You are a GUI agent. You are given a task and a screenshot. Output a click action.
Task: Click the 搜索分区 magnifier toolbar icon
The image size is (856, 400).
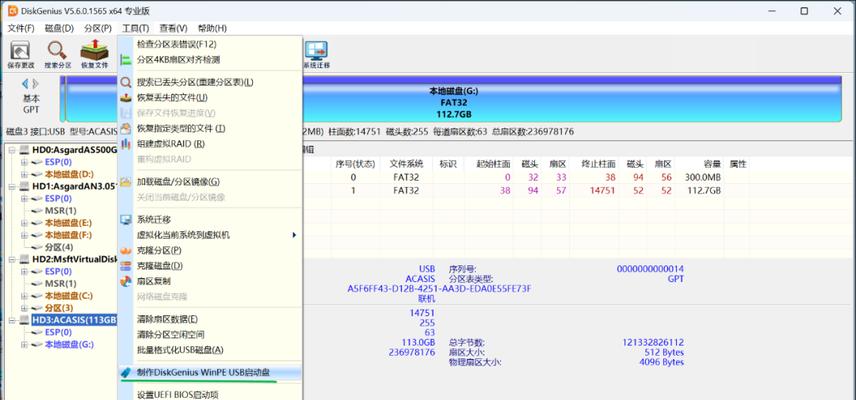tap(57, 51)
